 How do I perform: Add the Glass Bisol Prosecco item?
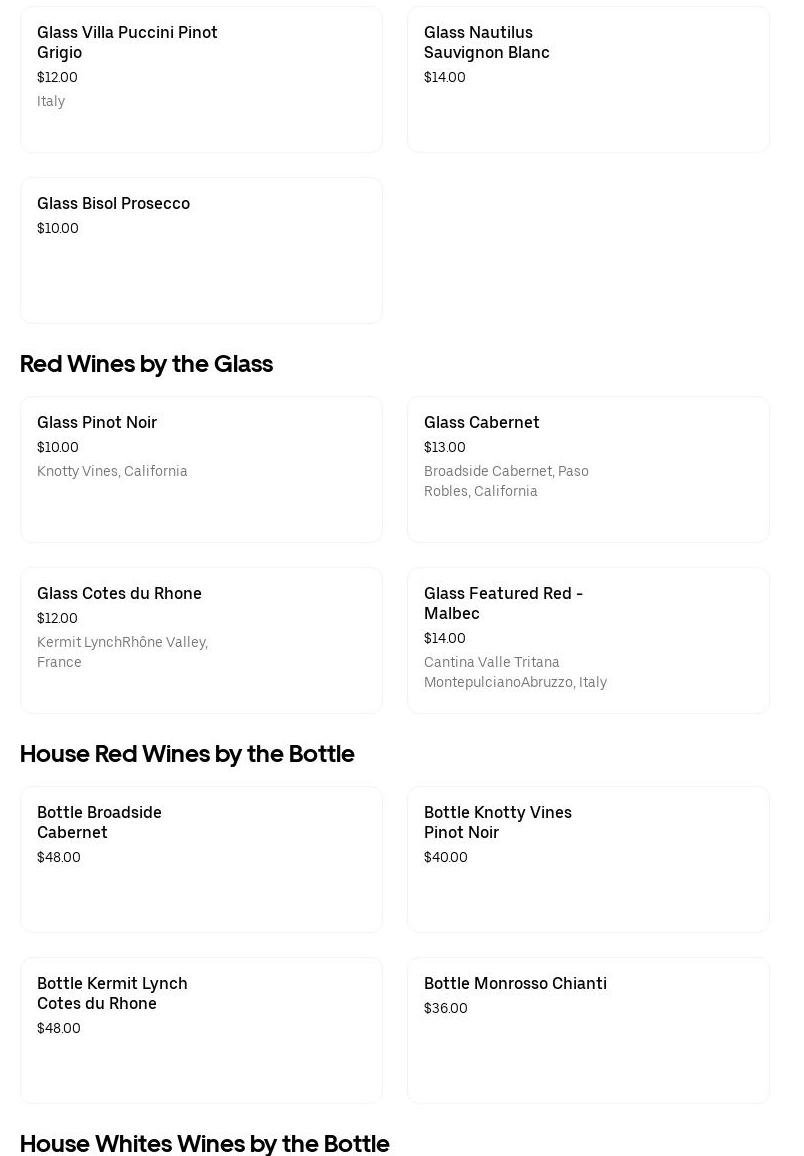pos(201,250)
